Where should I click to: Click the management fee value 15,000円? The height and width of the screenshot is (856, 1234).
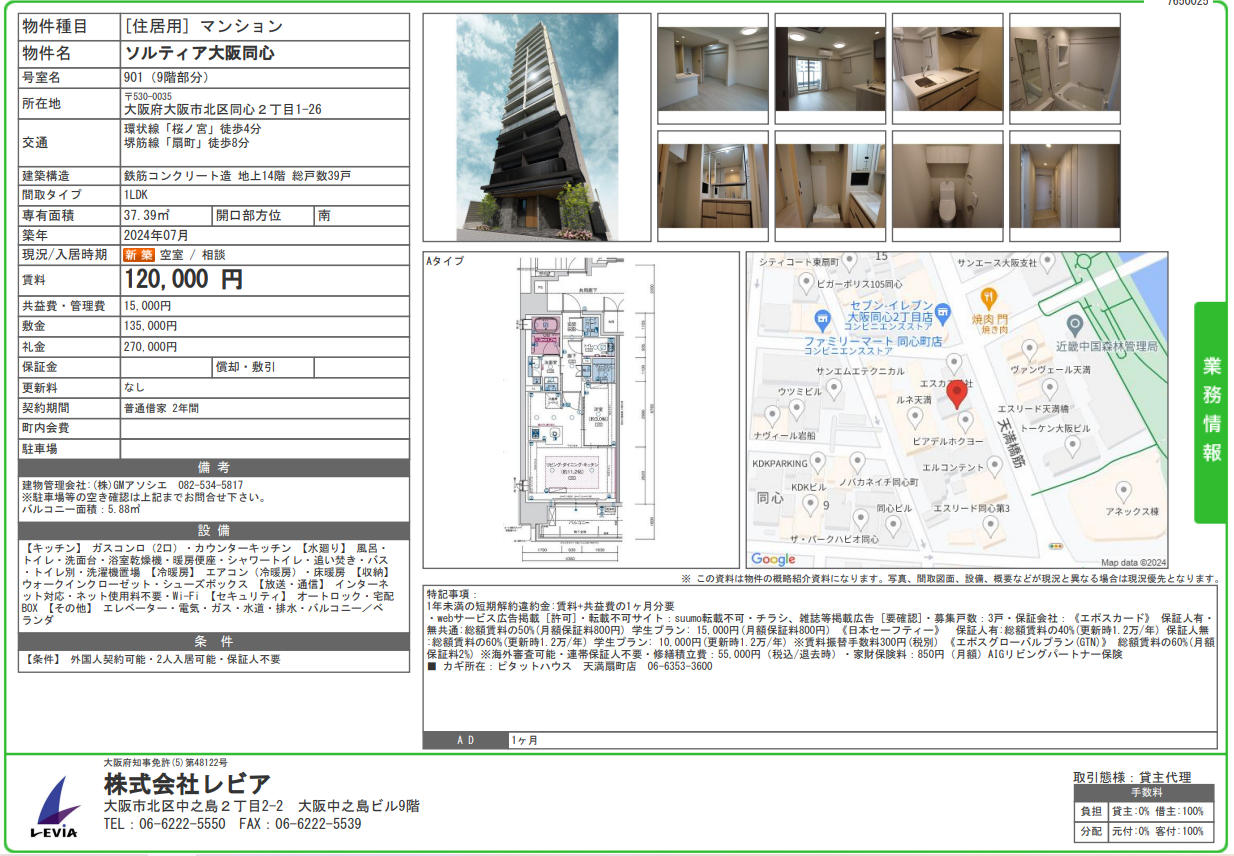tap(147, 306)
